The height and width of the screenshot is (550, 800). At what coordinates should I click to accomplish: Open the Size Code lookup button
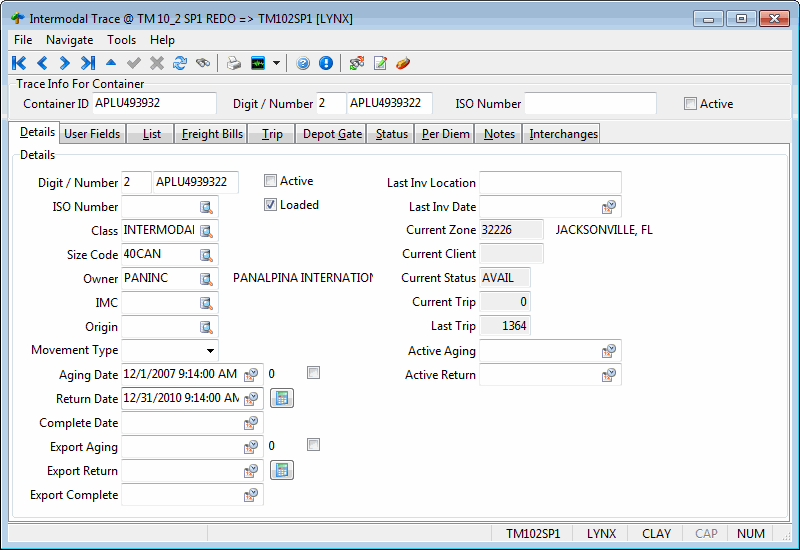pos(206,255)
